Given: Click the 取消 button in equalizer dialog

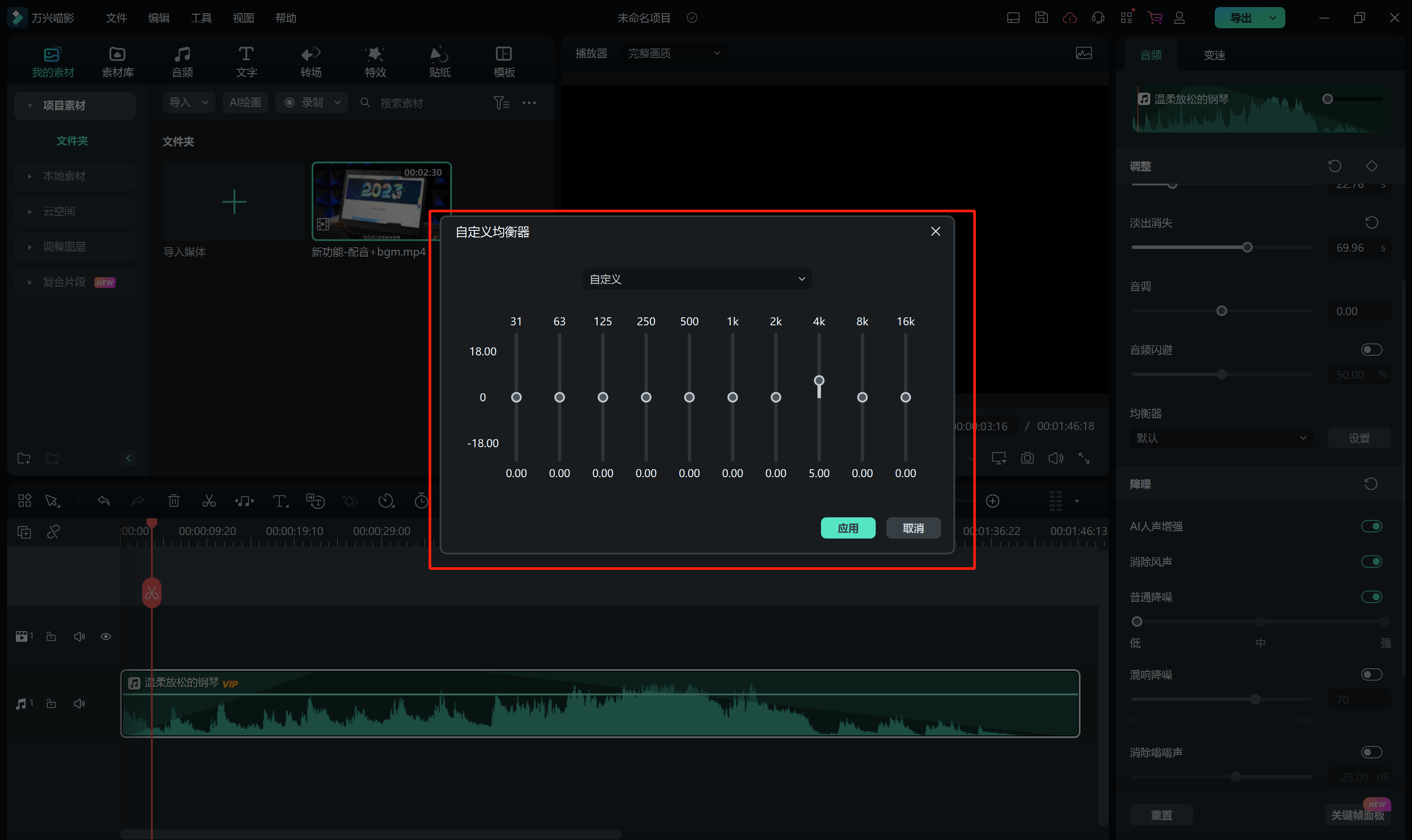Looking at the screenshot, I should pyautogui.click(x=912, y=528).
